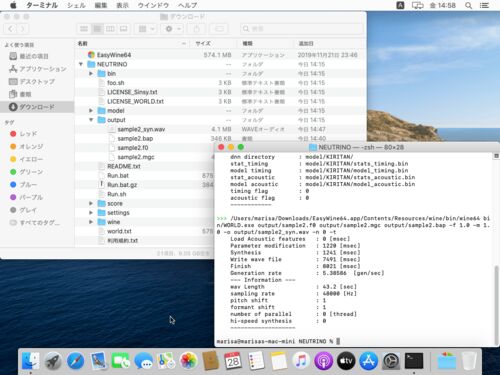Open the Apple menu
500x375 pixels.
pyautogui.click(x=13, y=5)
